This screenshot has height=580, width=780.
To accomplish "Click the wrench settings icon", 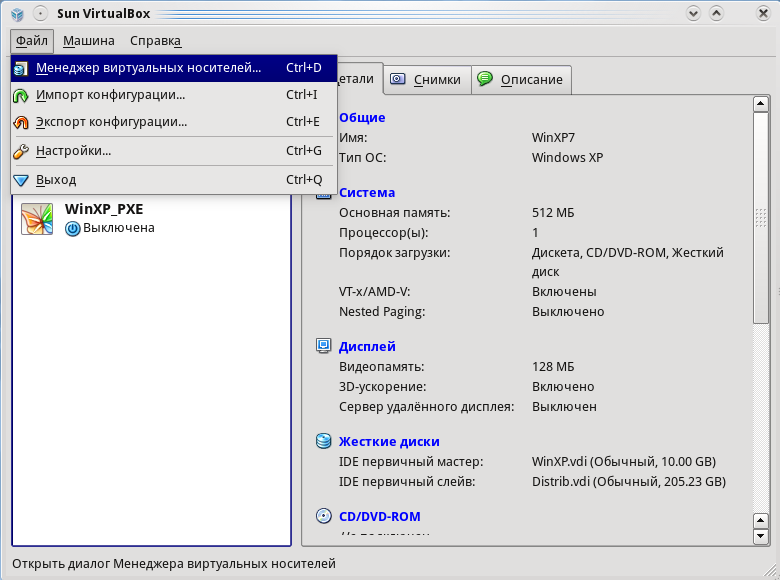I will 21,151.
